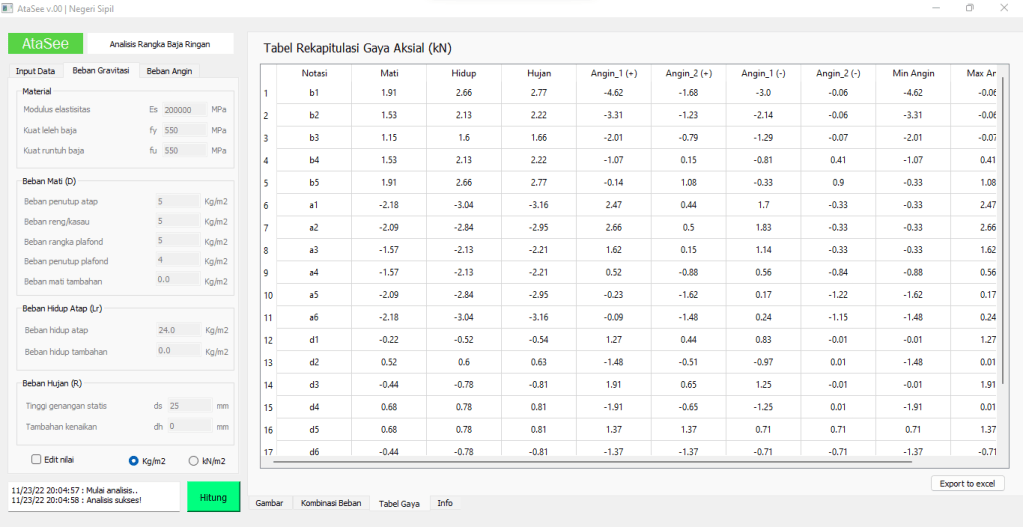
Task: Open the Beban Angin tab
Action: tap(169, 71)
